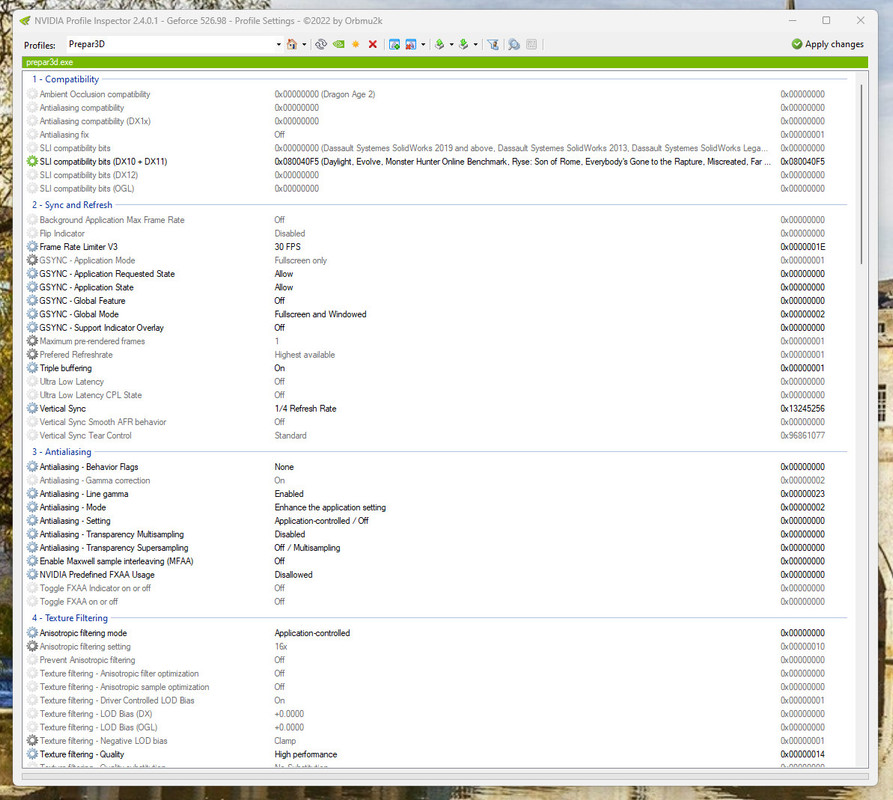Collapse the 3 - Antialiasing section header
893x800 pixels.
[62, 452]
